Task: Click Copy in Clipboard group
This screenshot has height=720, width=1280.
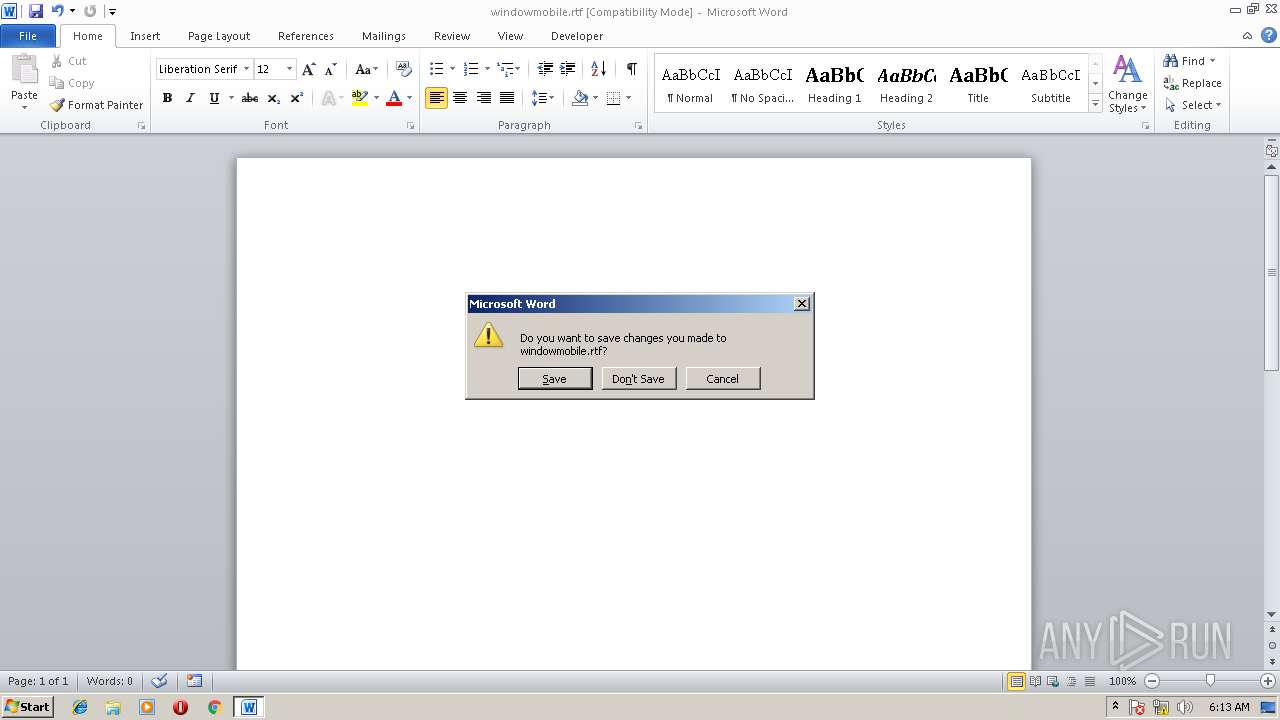Action: [72, 83]
